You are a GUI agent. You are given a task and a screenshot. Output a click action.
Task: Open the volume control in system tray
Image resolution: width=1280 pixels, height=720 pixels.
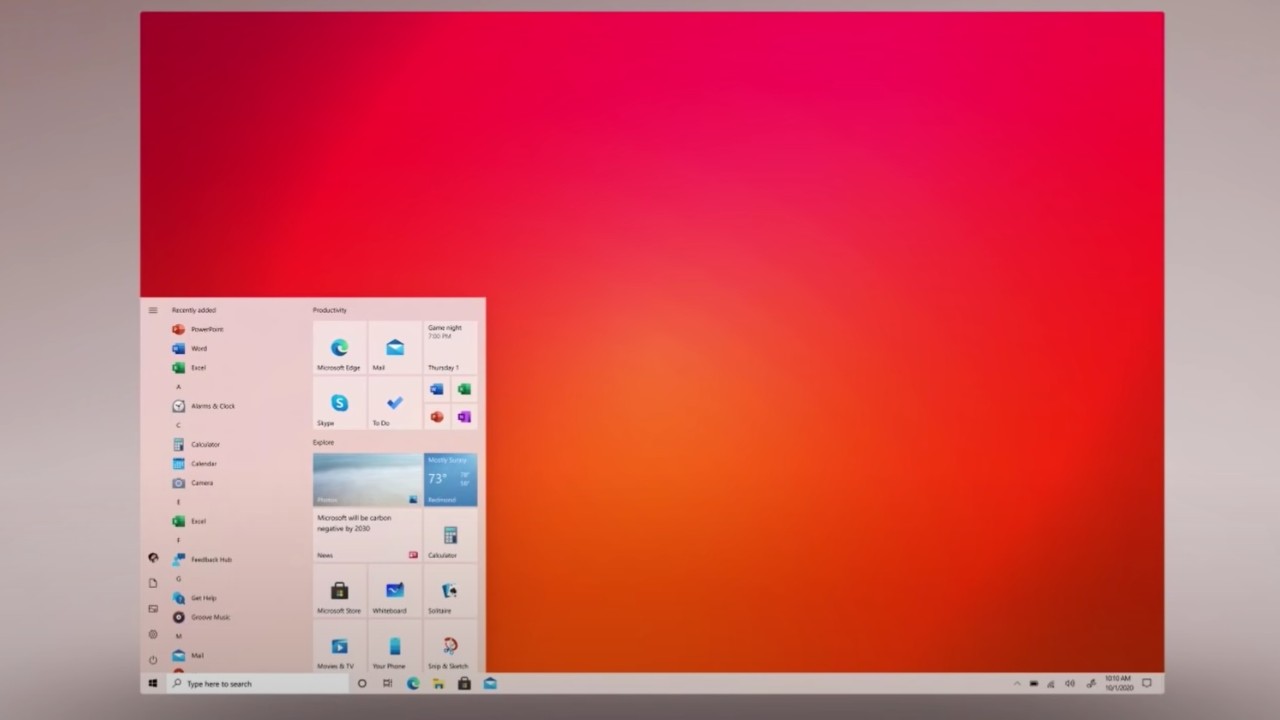1070,684
